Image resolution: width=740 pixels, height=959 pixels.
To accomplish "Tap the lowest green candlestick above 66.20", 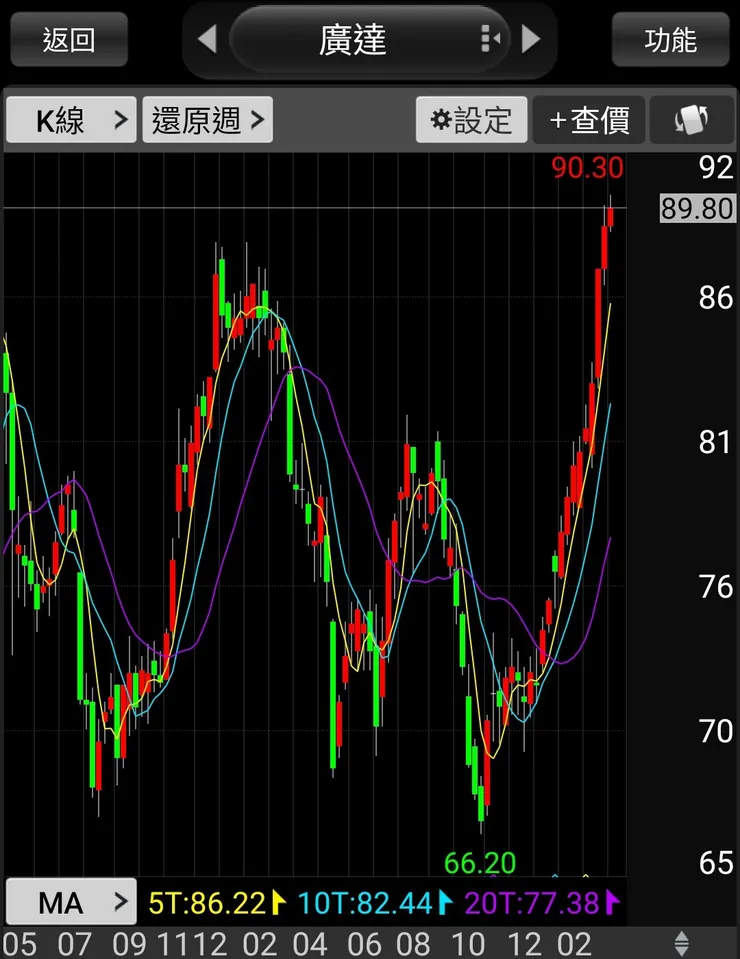I will pos(481,802).
